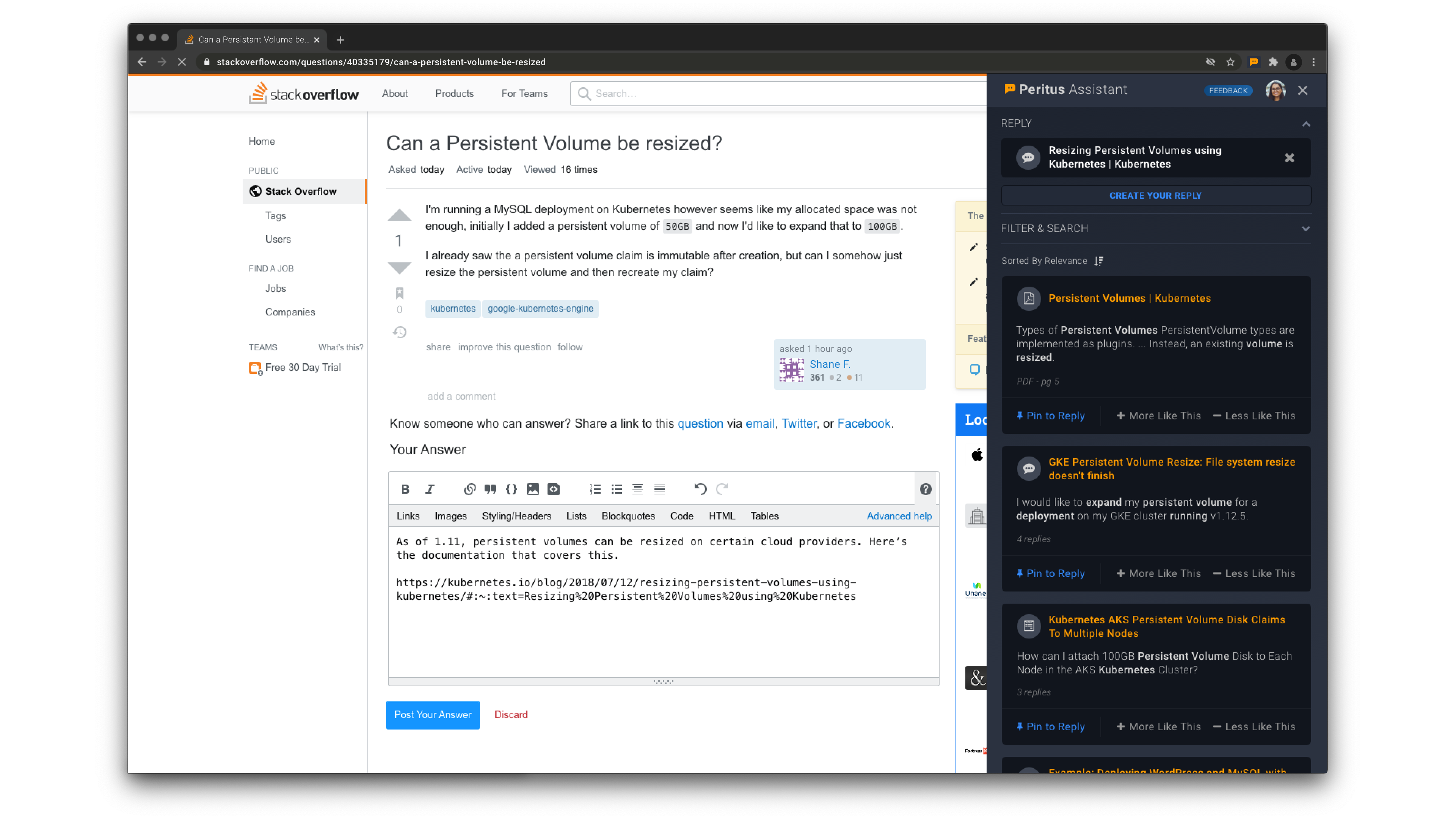Viewport: 1456px width, 819px height.
Task: Toggle bold formatting in answer editor
Action: [x=405, y=489]
